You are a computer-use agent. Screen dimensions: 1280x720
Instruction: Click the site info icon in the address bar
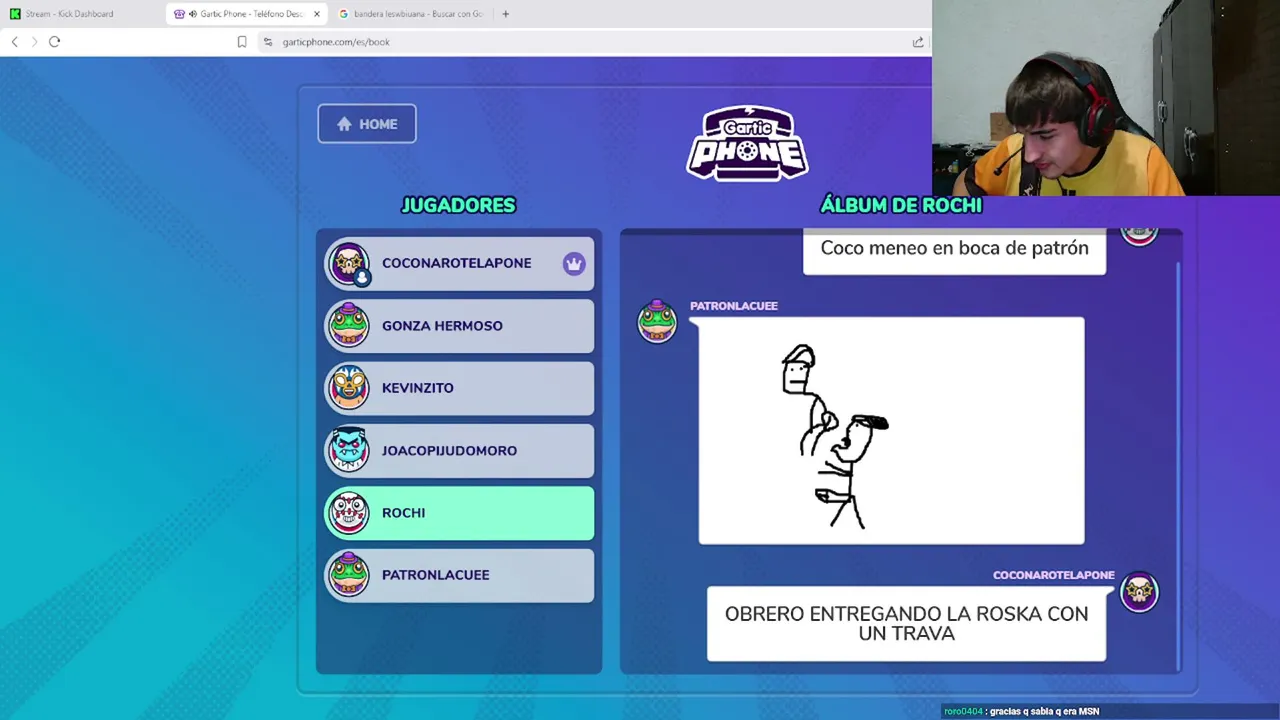tap(268, 42)
